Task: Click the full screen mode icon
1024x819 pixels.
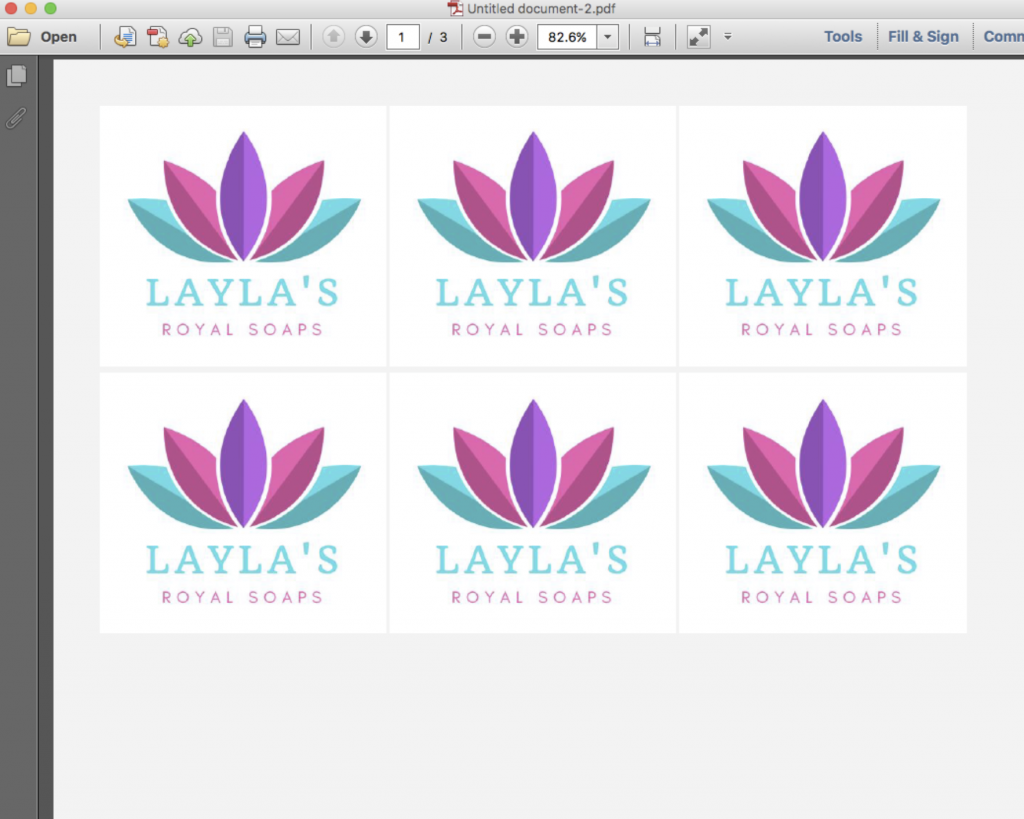Action: [698, 37]
